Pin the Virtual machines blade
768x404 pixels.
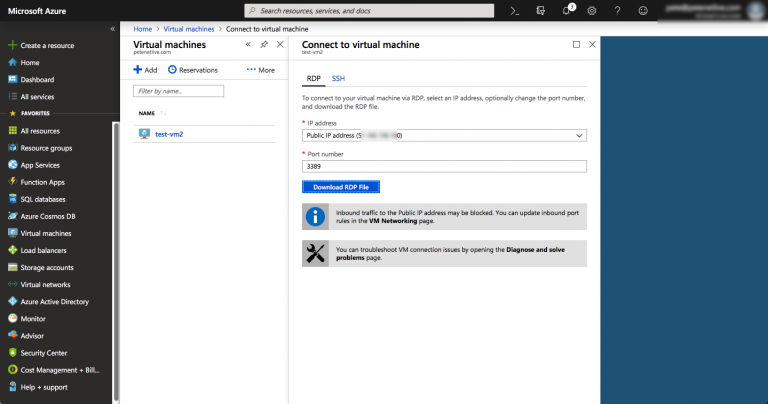[264, 45]
